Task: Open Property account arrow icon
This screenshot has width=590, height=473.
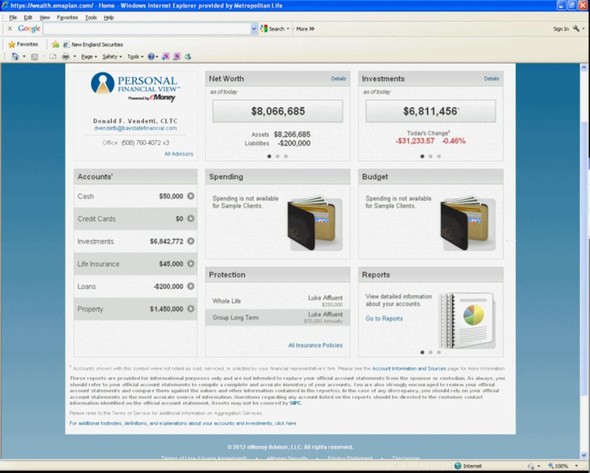Action: pyautogui.click(x=191, y=309)
